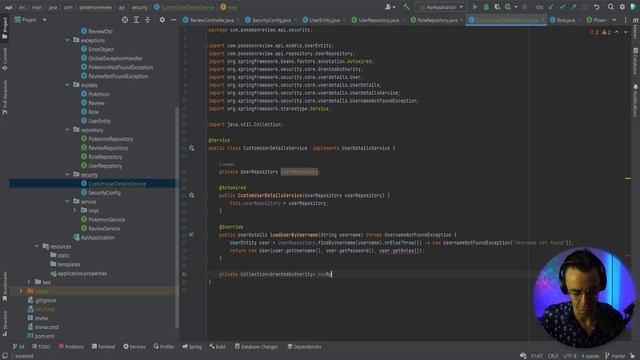Run ApiApplication with the green play icon
Image resolution: width=640 pixels, height=360 pixels.
pos(475,7)
